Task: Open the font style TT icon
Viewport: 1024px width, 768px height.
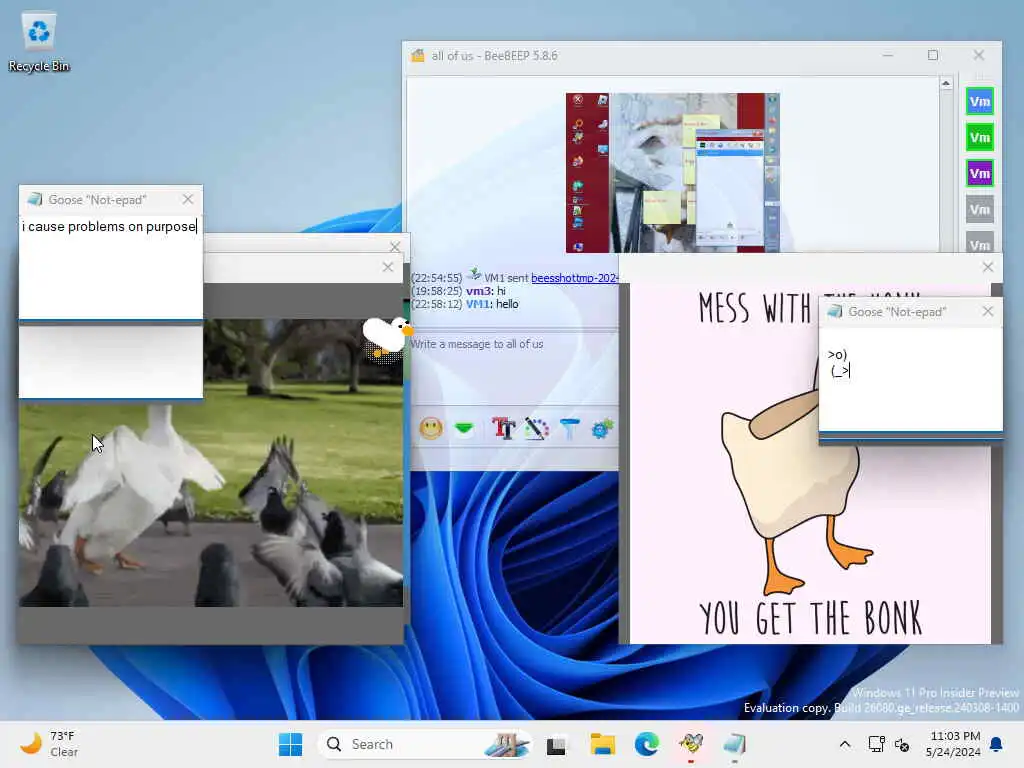Action: 504,428
